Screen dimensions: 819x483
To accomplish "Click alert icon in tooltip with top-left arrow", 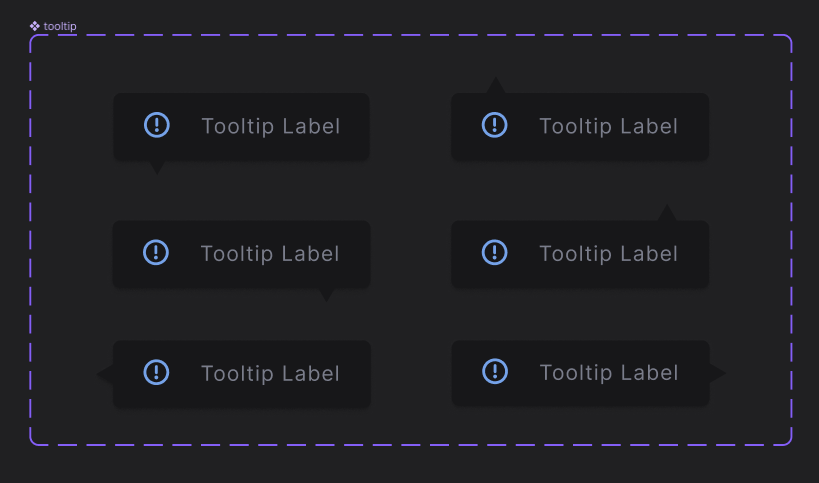I will click(495, 125).
